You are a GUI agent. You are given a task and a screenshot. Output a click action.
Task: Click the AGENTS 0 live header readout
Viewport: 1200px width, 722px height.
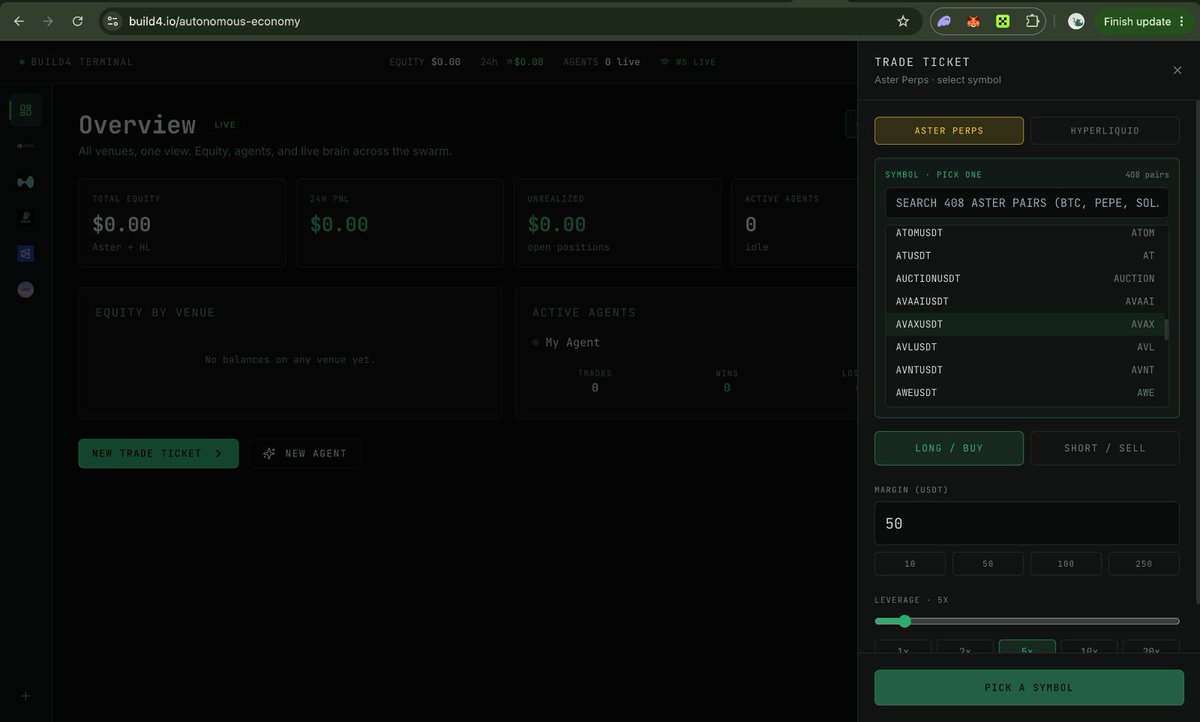click(601, 62)
